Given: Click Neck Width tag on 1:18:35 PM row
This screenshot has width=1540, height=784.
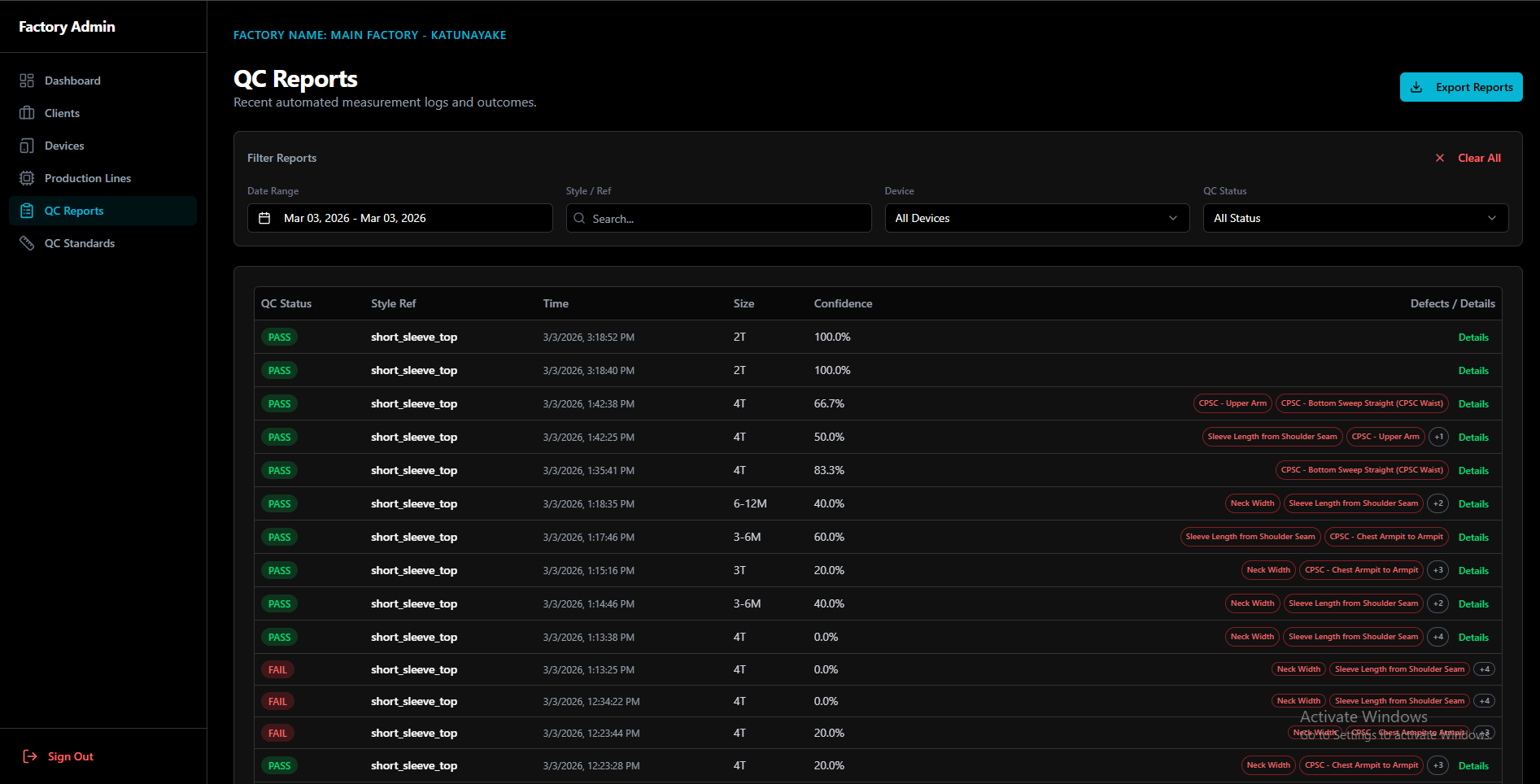Looking at the screenshot, I should [x=1252, y=503].
